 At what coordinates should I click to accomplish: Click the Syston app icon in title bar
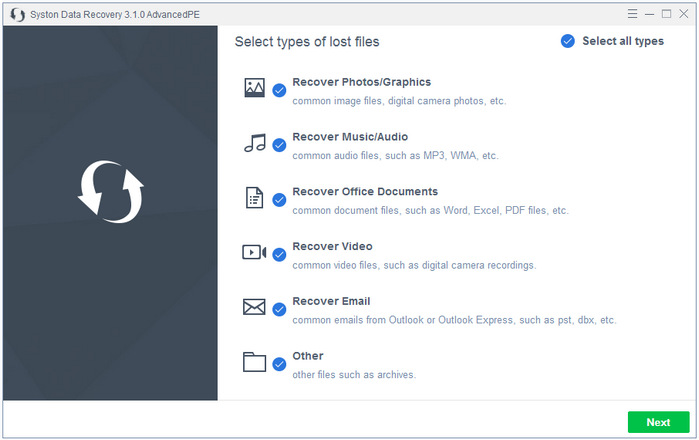17,14
